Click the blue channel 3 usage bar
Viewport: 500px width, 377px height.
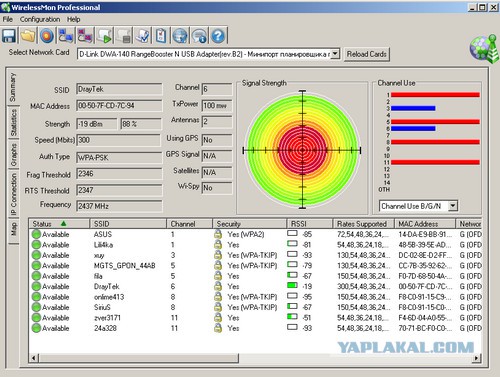[413, 108]
